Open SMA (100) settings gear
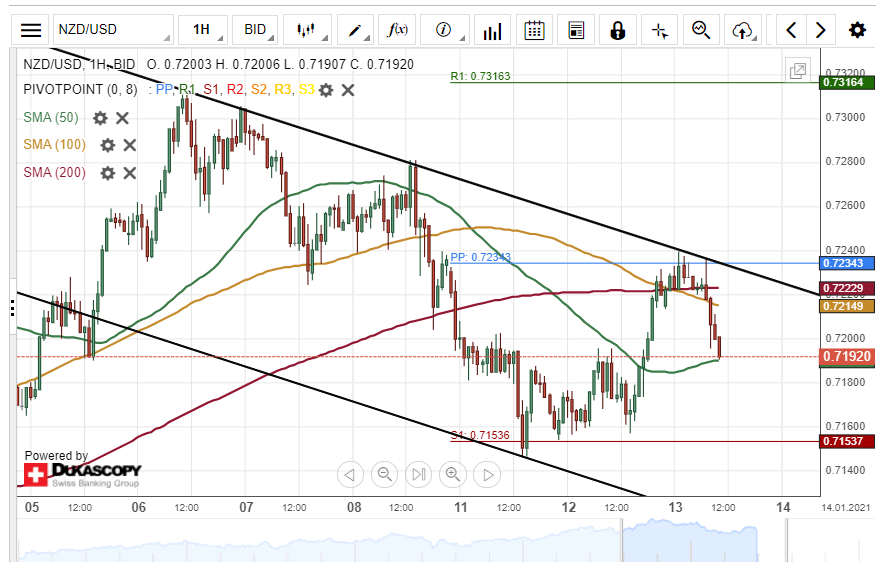 [x=108, y=145]
